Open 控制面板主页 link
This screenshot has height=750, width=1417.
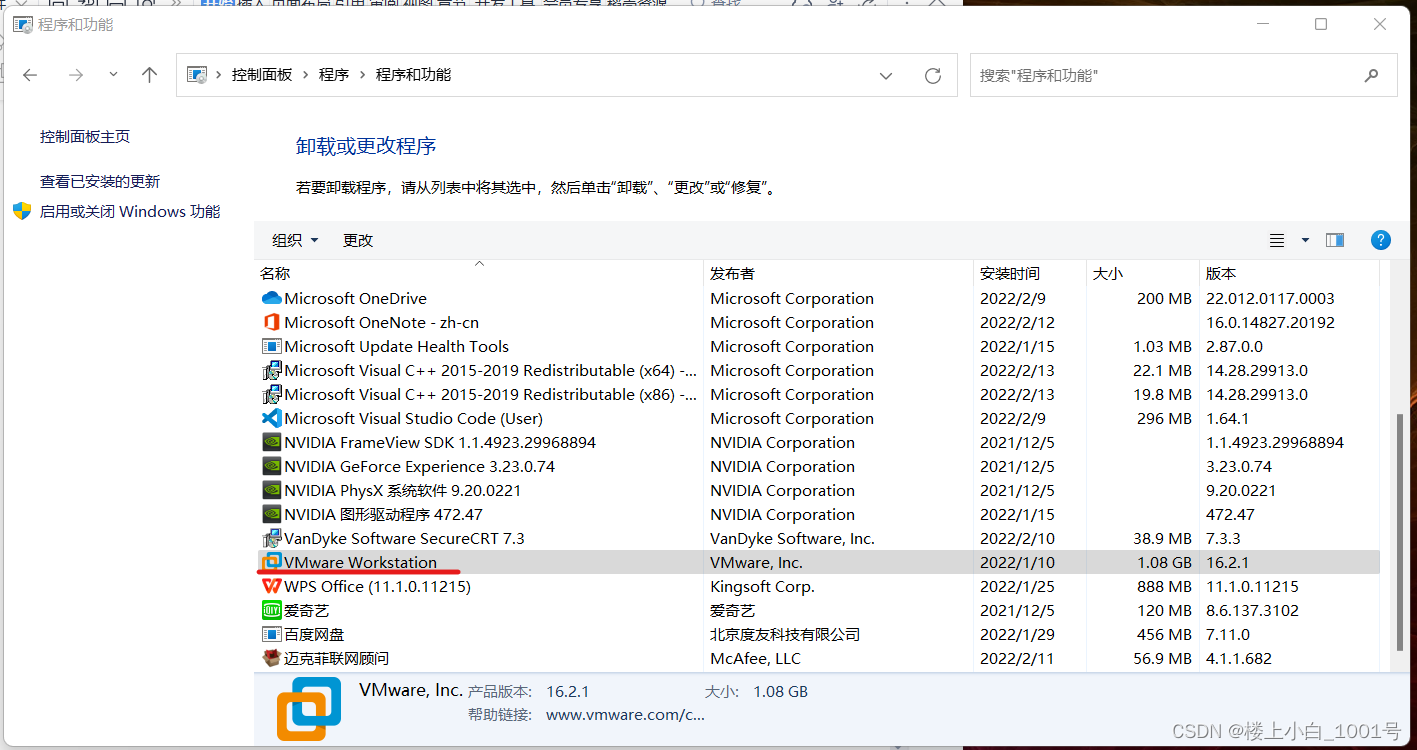pos(85,137)
